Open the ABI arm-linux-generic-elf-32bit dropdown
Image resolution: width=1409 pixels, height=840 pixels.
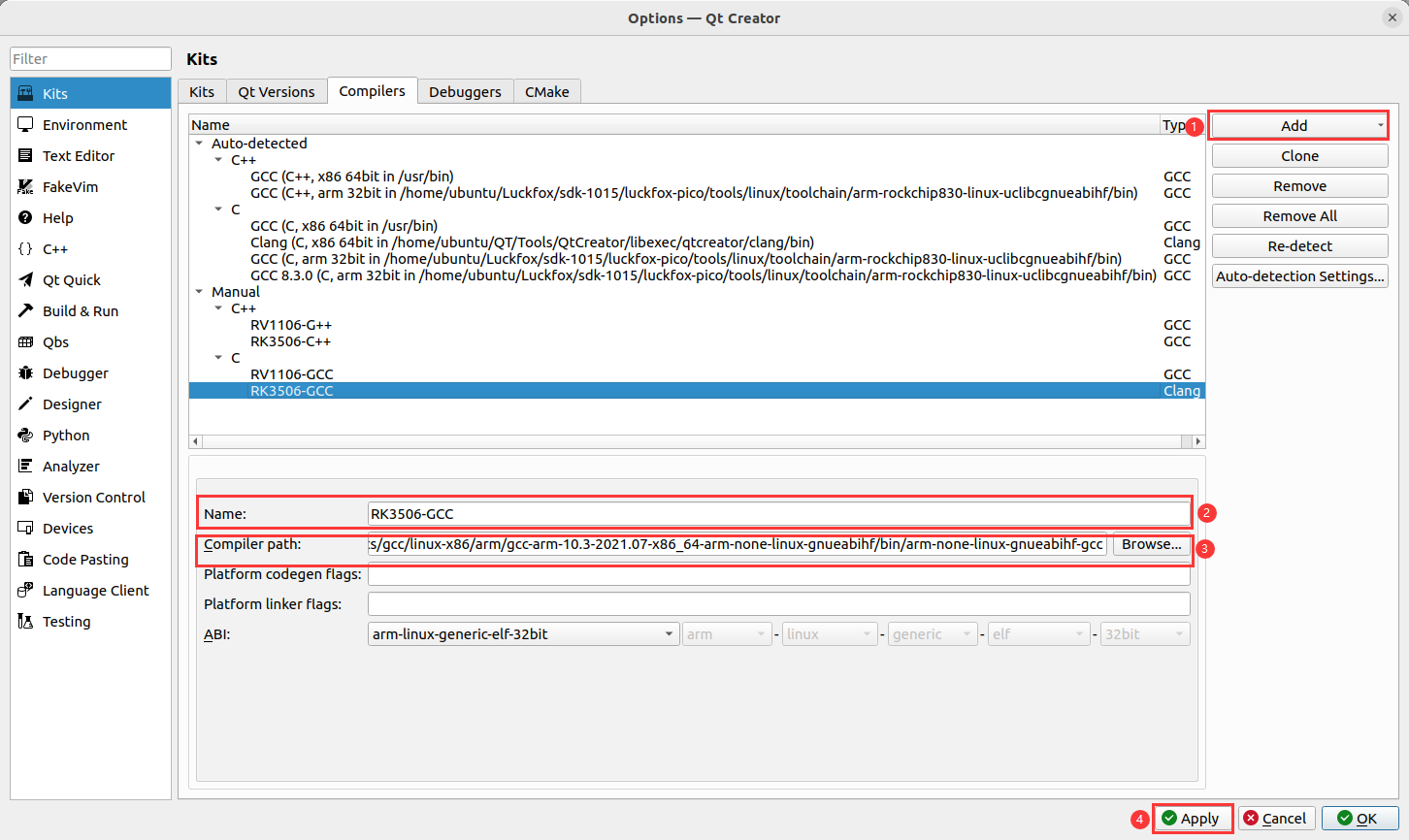pyautogui.click(x=523, y=634)
